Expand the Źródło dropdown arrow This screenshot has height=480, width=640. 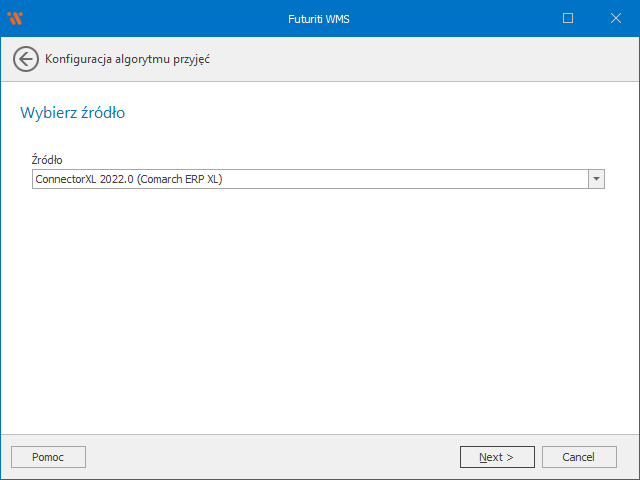[596, 179]
